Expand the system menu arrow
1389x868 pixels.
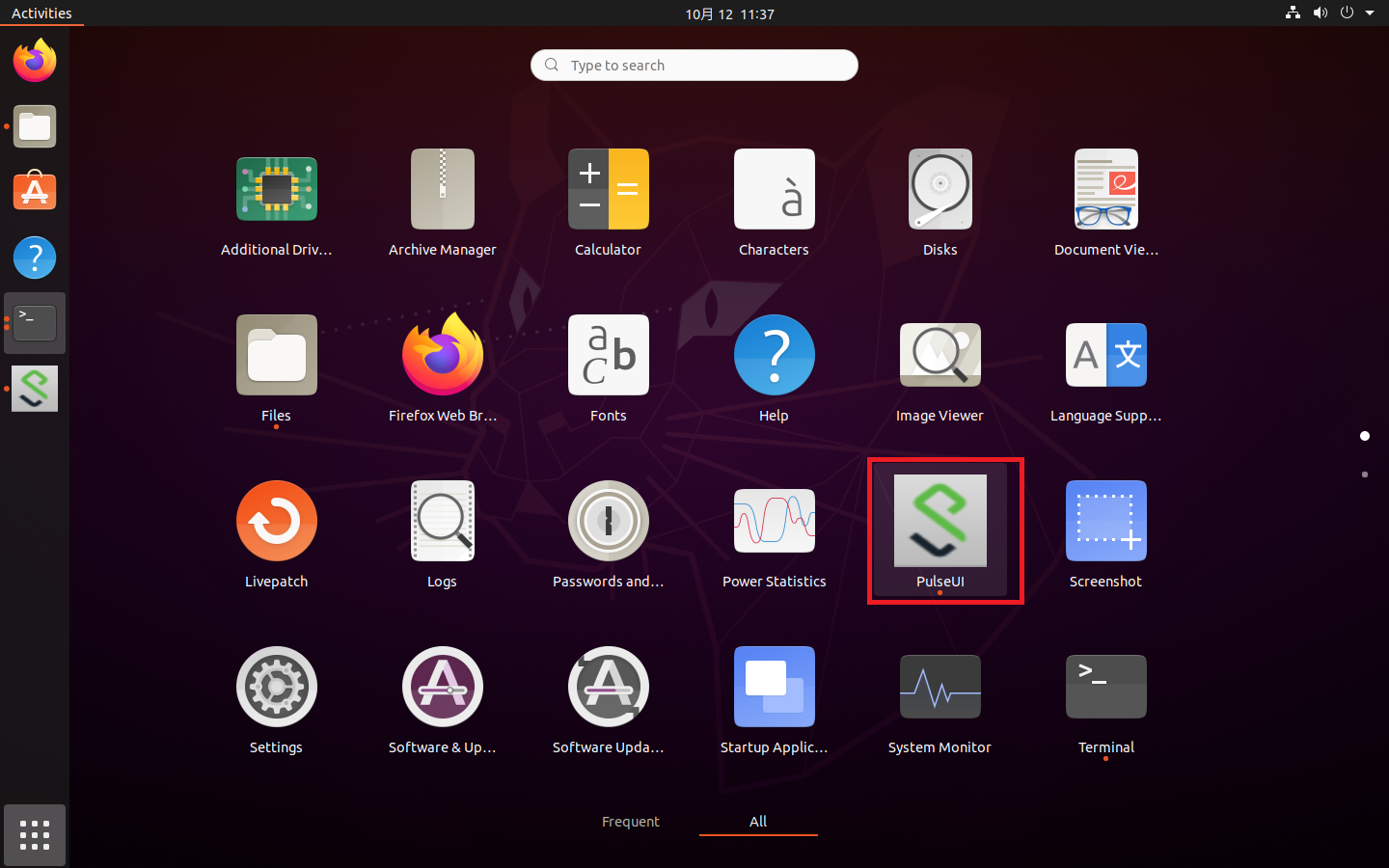(1370, 14)
